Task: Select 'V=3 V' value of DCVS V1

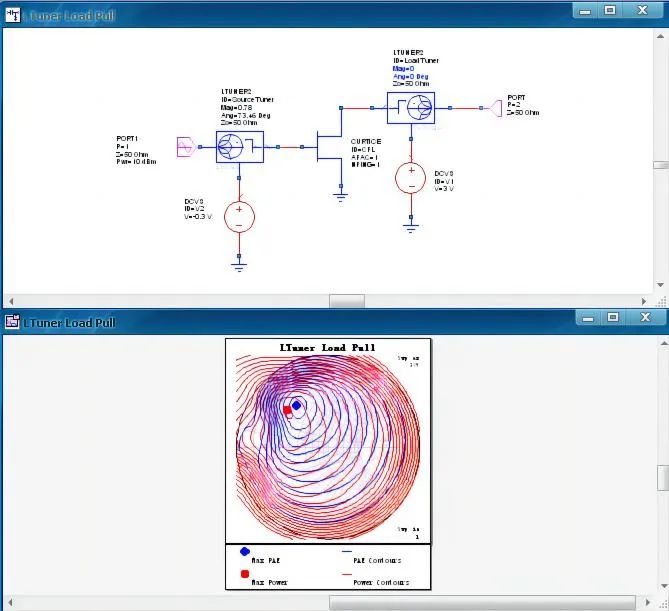Action: (444, 189)
